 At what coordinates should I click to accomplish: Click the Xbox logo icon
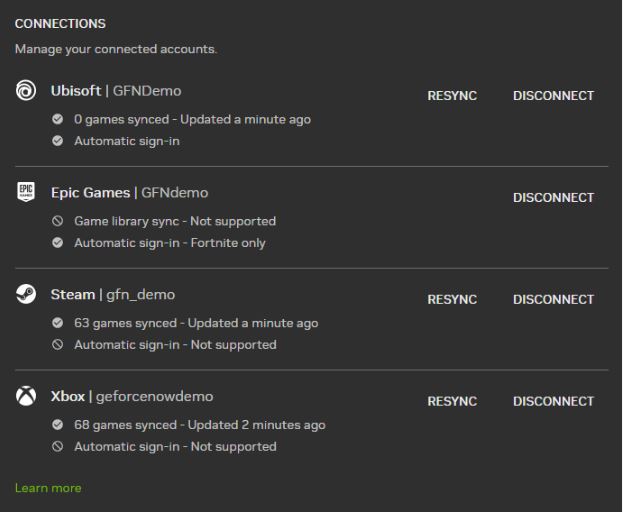tap(26, 396)
